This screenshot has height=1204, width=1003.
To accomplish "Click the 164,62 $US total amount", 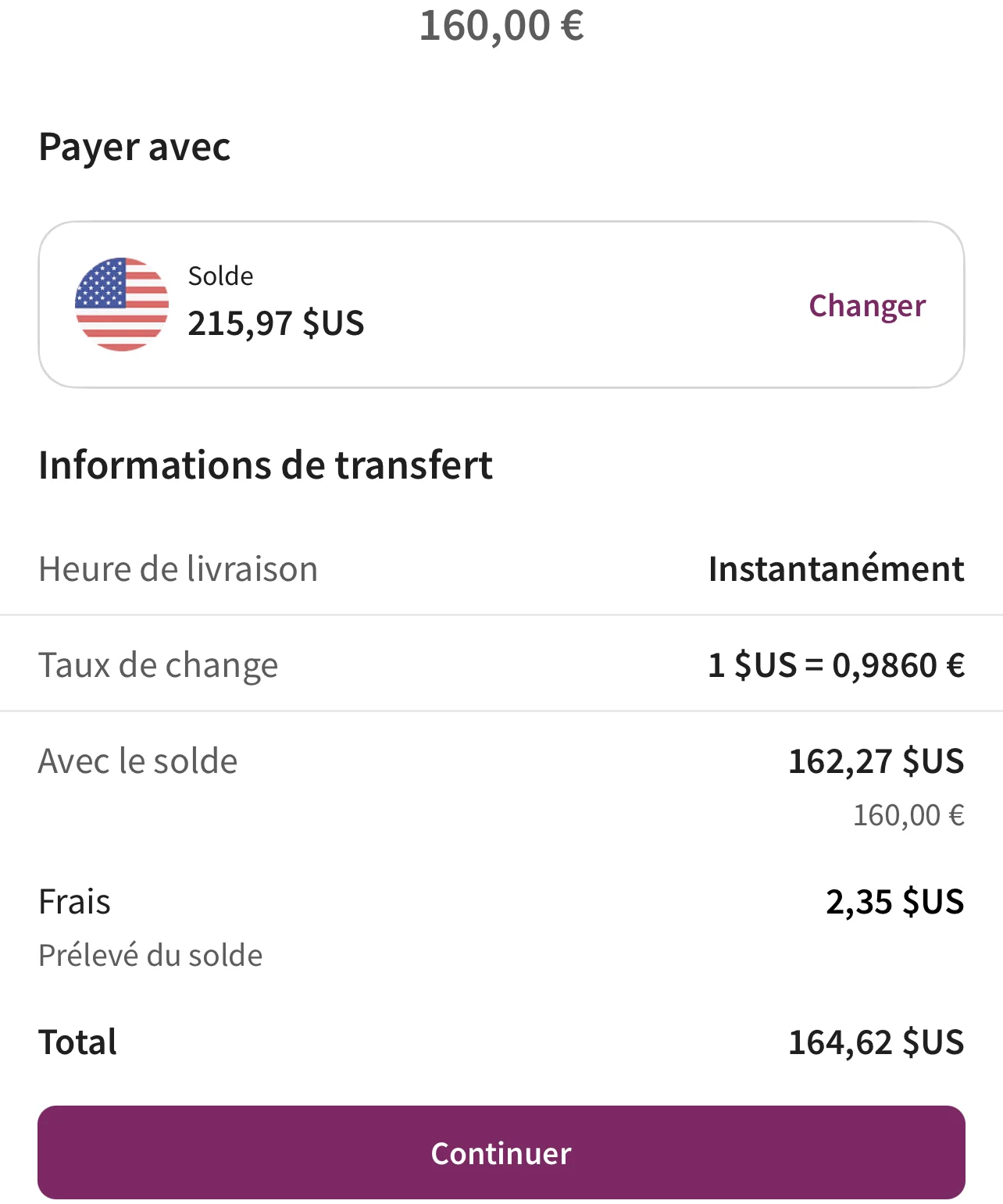I will click(876, 1042).
